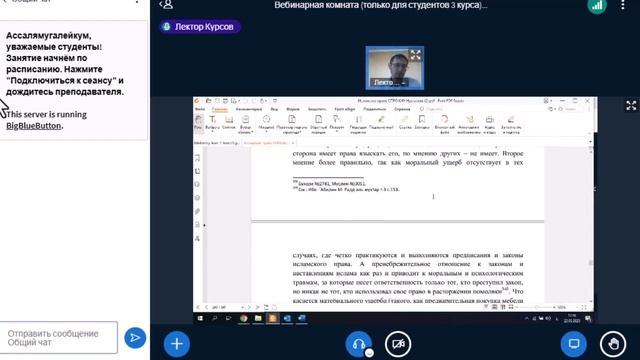The width and height of the screenshot is (640, 360).
Task: Select the highlight pen tool
Action: 381,122
